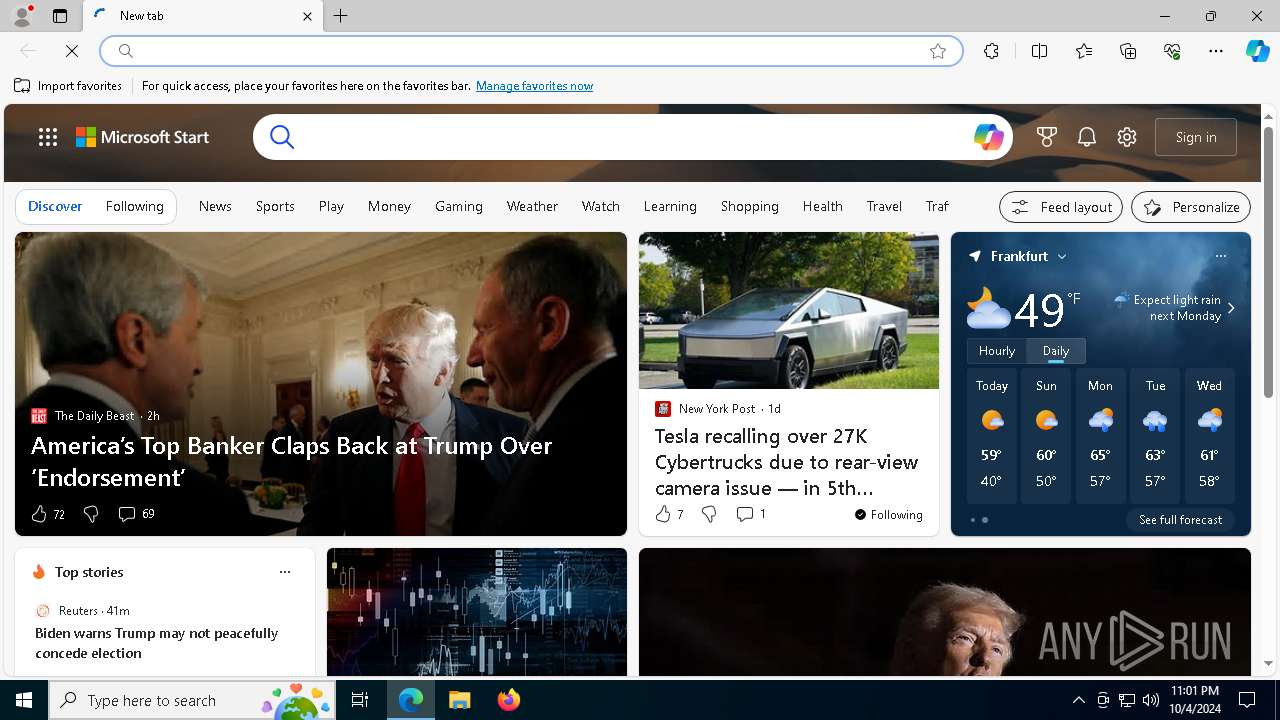This screenshot has height=720, width=1280.
Task: Dislike the Tesla Cybertruck article
Action: (x=709, y=514)
